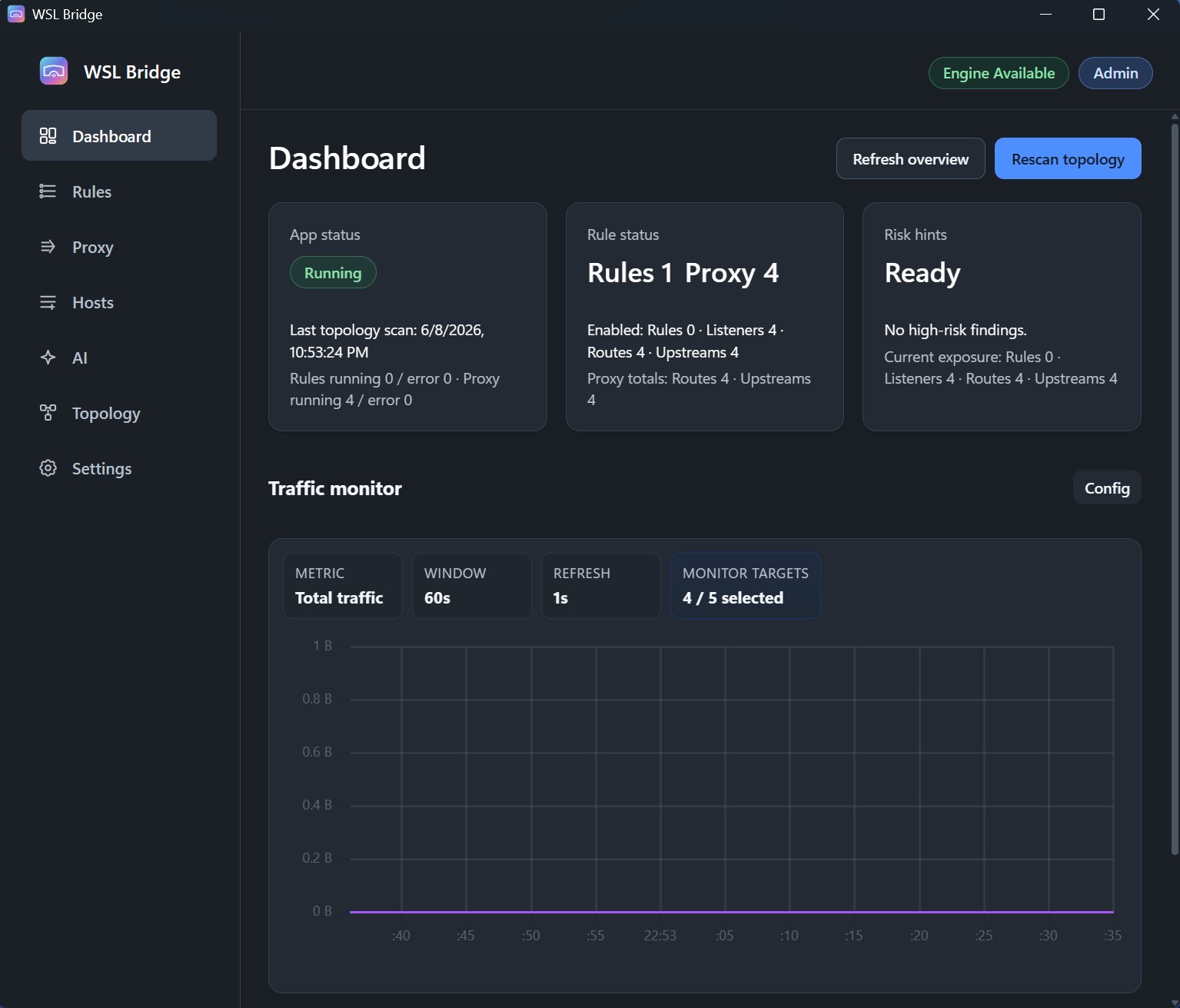The image size is (1180, 1008).
Task: Click Rescan topology button
Action: pos(1068,158)
